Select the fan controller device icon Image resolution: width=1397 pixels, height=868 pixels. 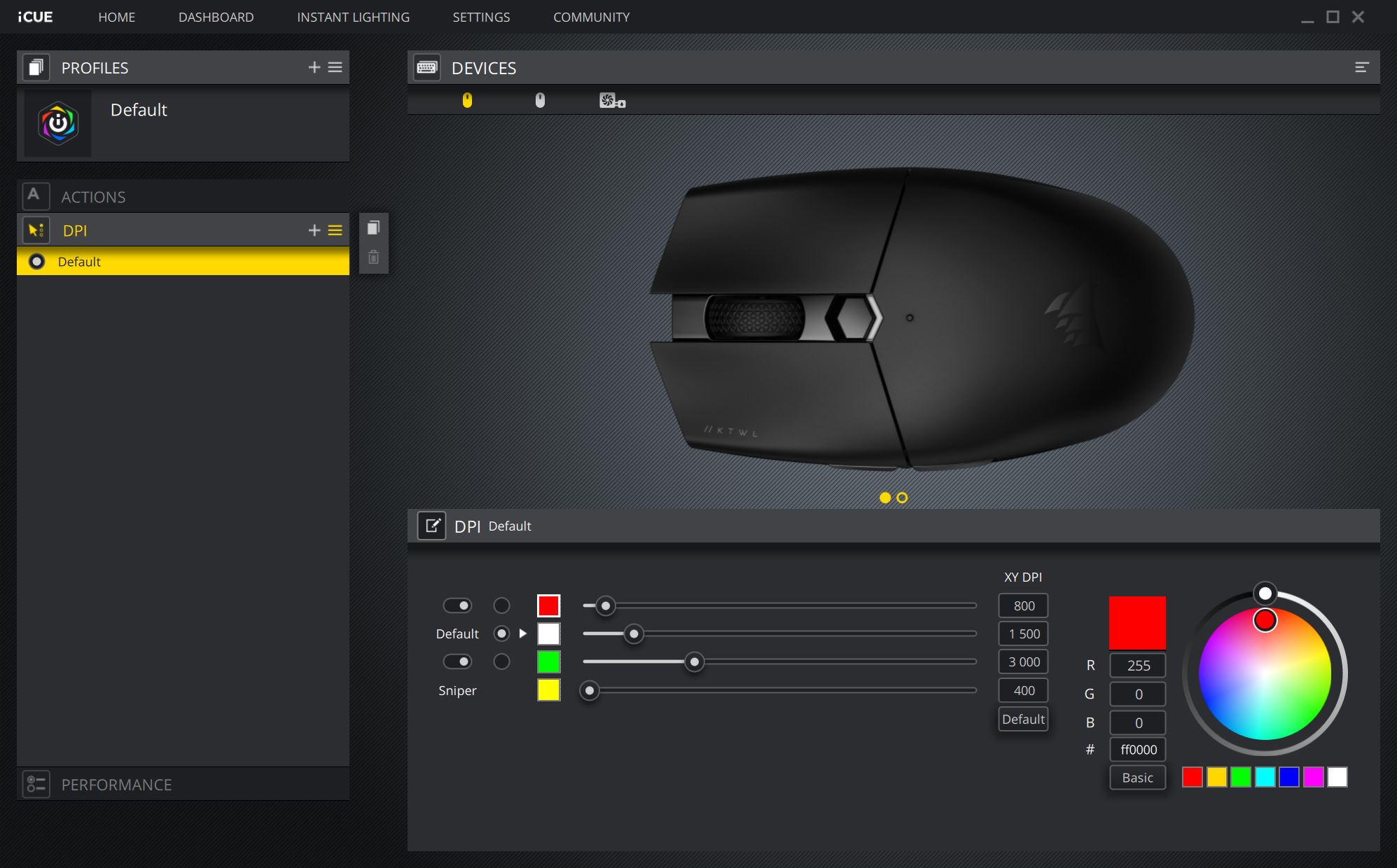(x=612, y=101)
